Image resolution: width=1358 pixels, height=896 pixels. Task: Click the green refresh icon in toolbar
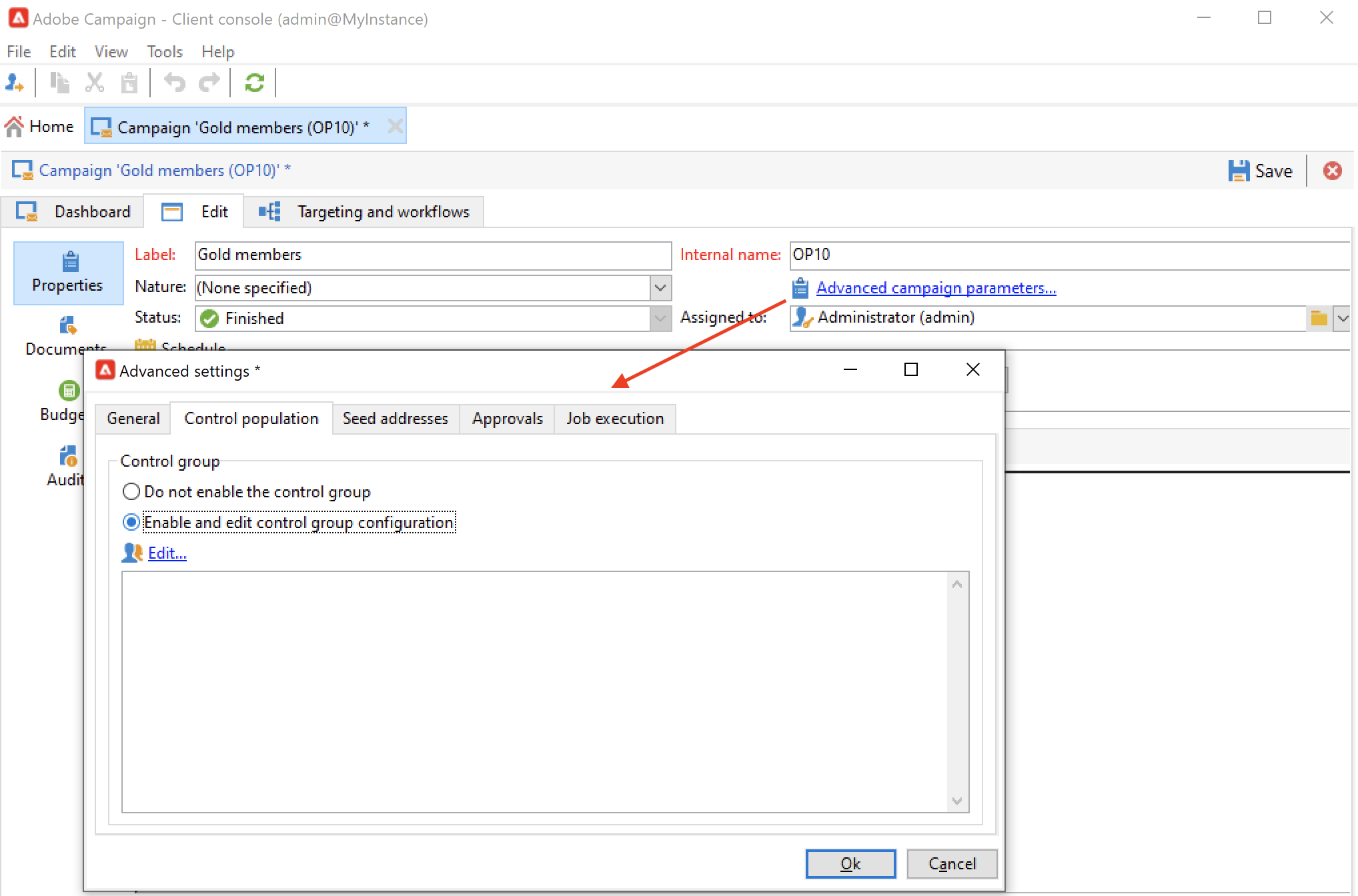click(x=254, y=83)
